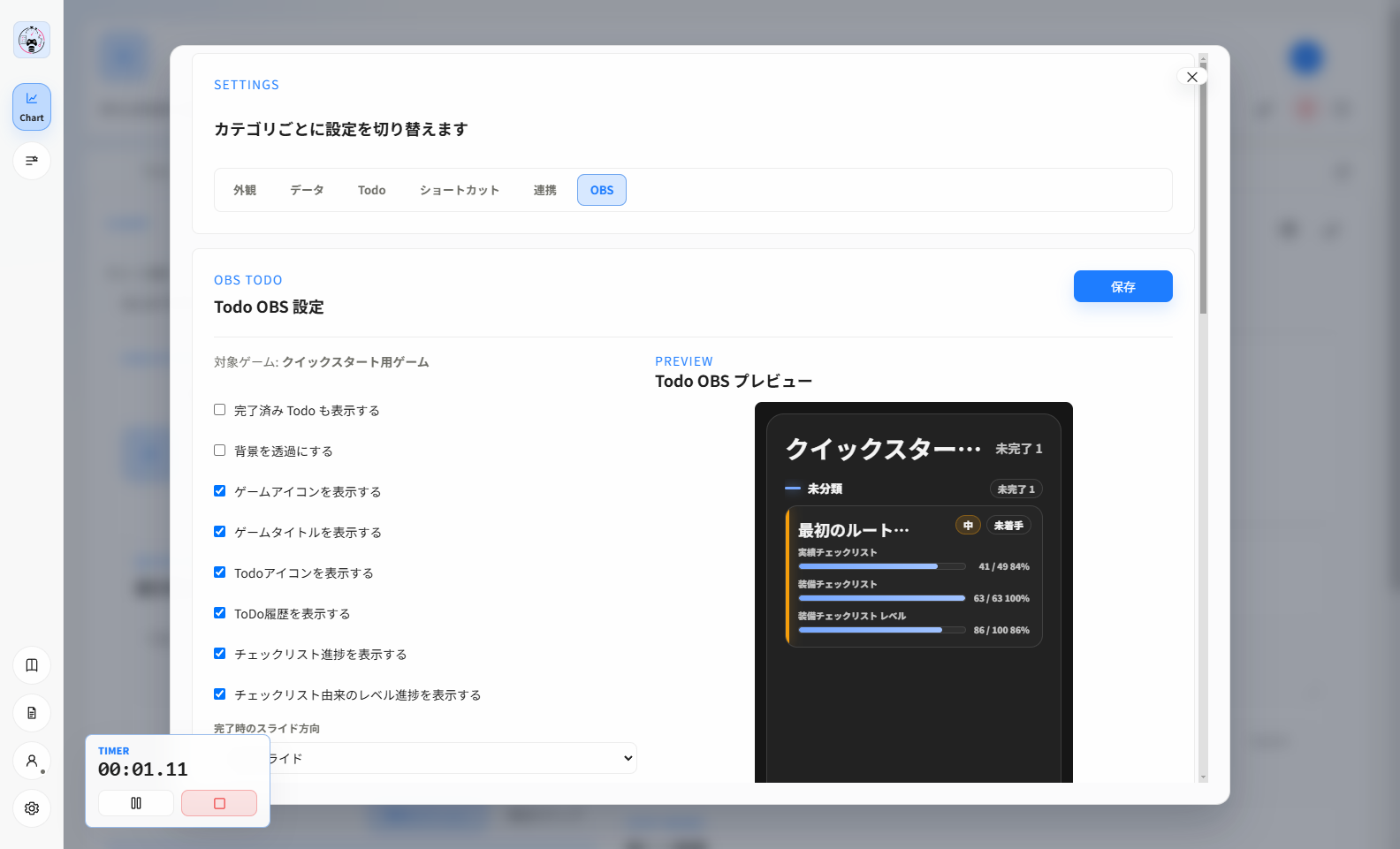Click the 完了時のスライド方向 label
Screen dimensions: 1400x849
pos(267,729)
